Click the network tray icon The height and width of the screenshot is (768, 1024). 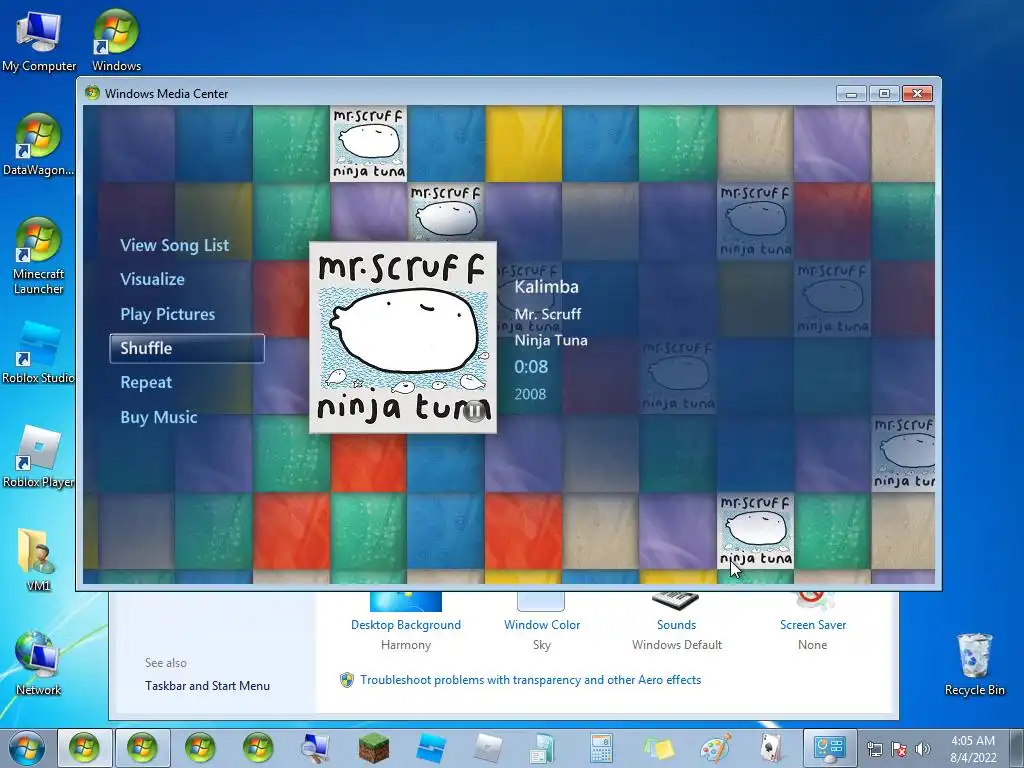[874, 749]
